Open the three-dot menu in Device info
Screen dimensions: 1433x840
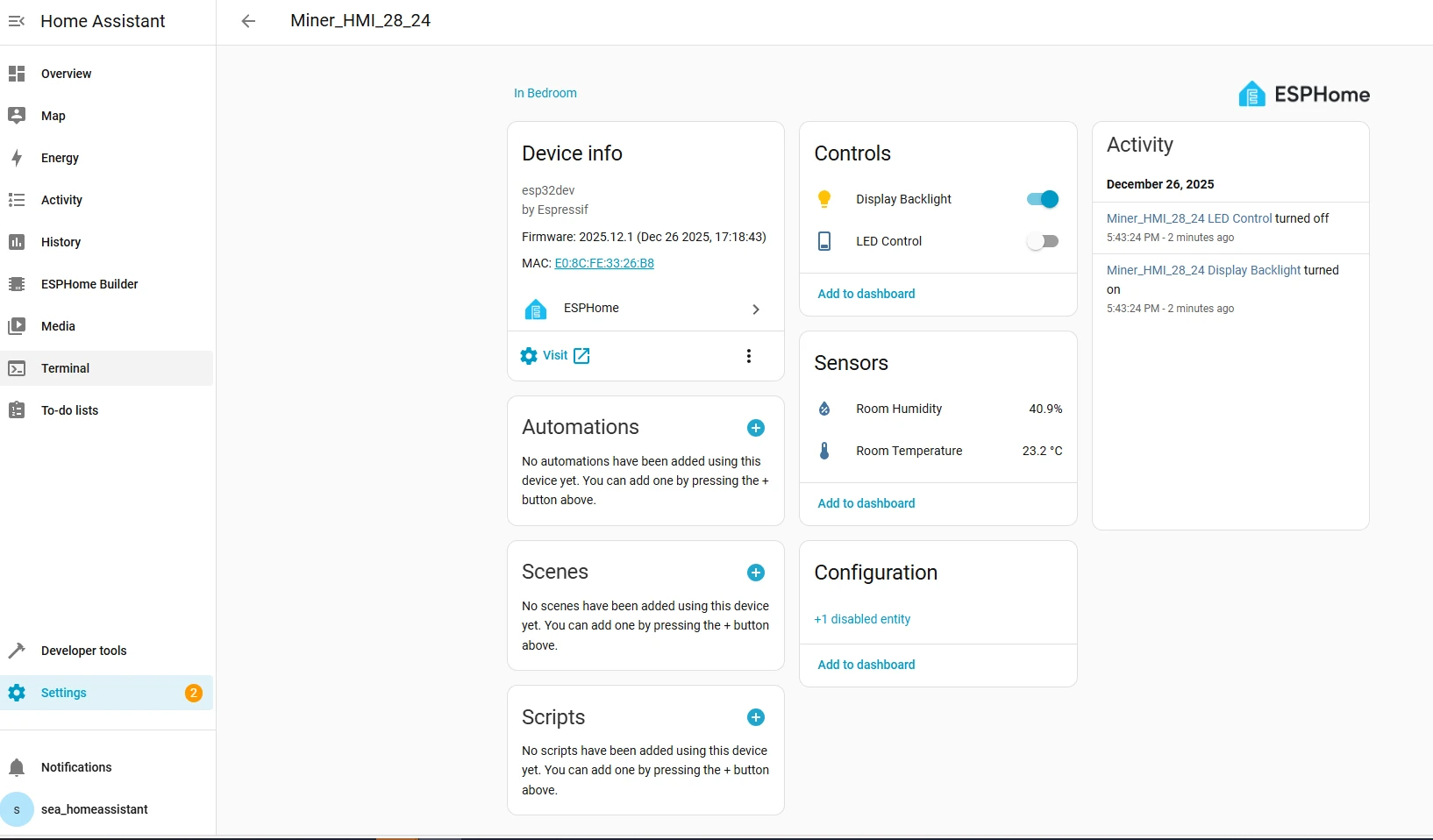[748, 356]
